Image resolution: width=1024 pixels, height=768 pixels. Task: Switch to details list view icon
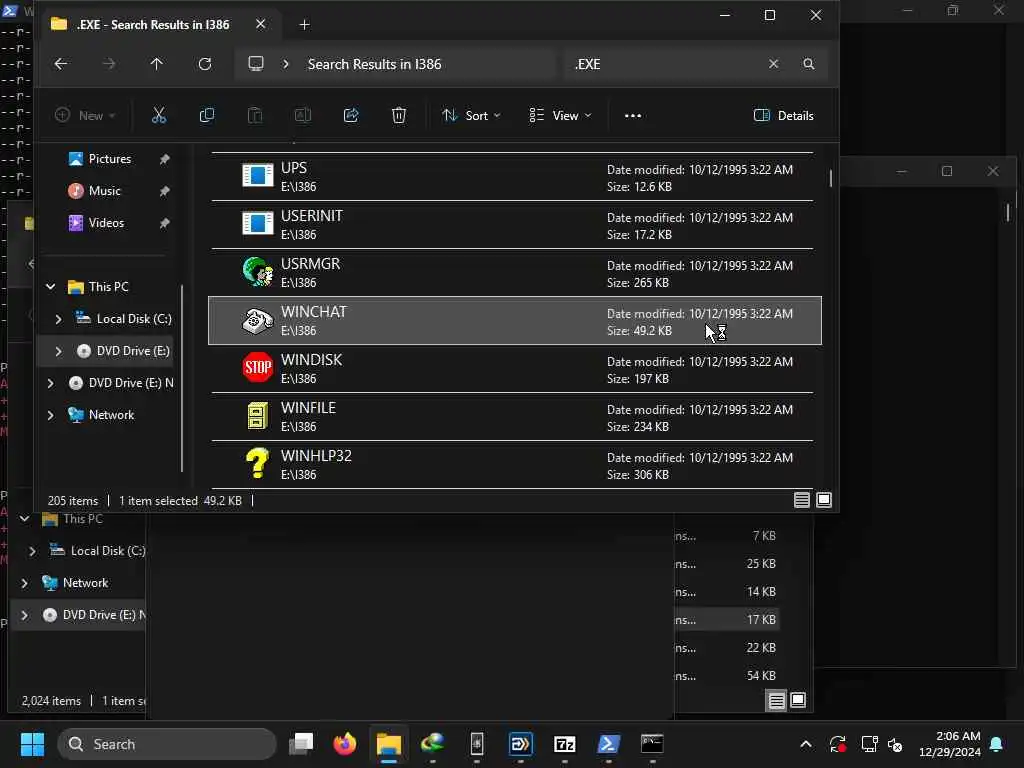pyautogui.click(x=801, y=500)
